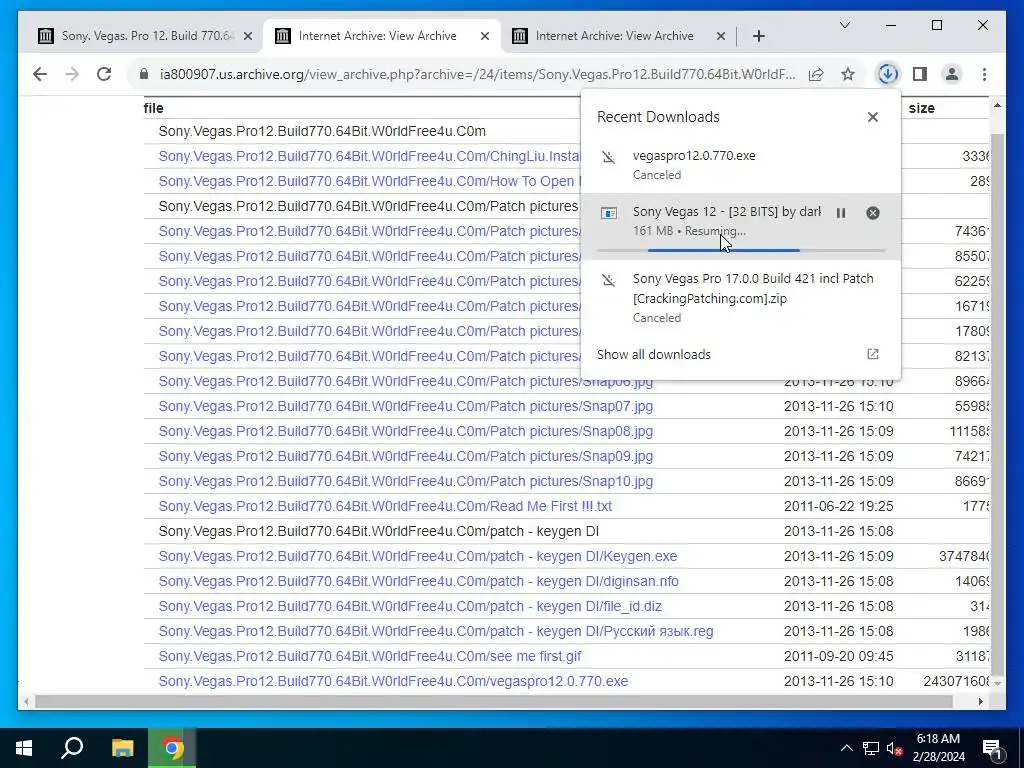
Task: Click the 2011-09-20 09:45 date cell
Action: pos(839,656)
